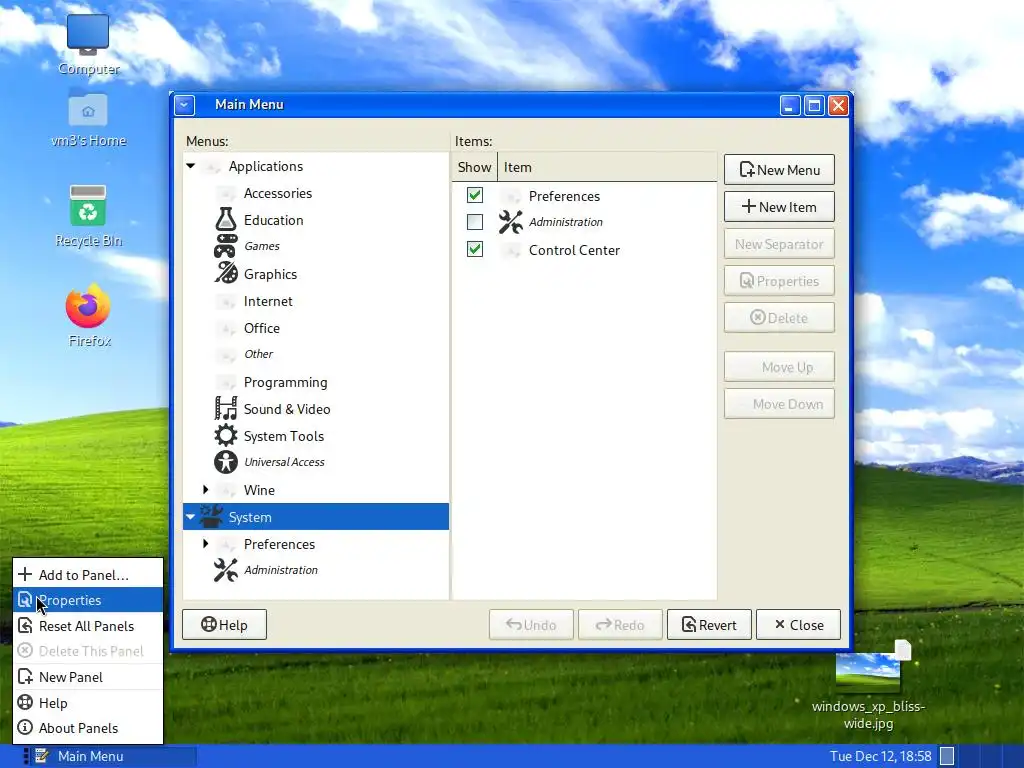Click the Revert button

(709, 625)
